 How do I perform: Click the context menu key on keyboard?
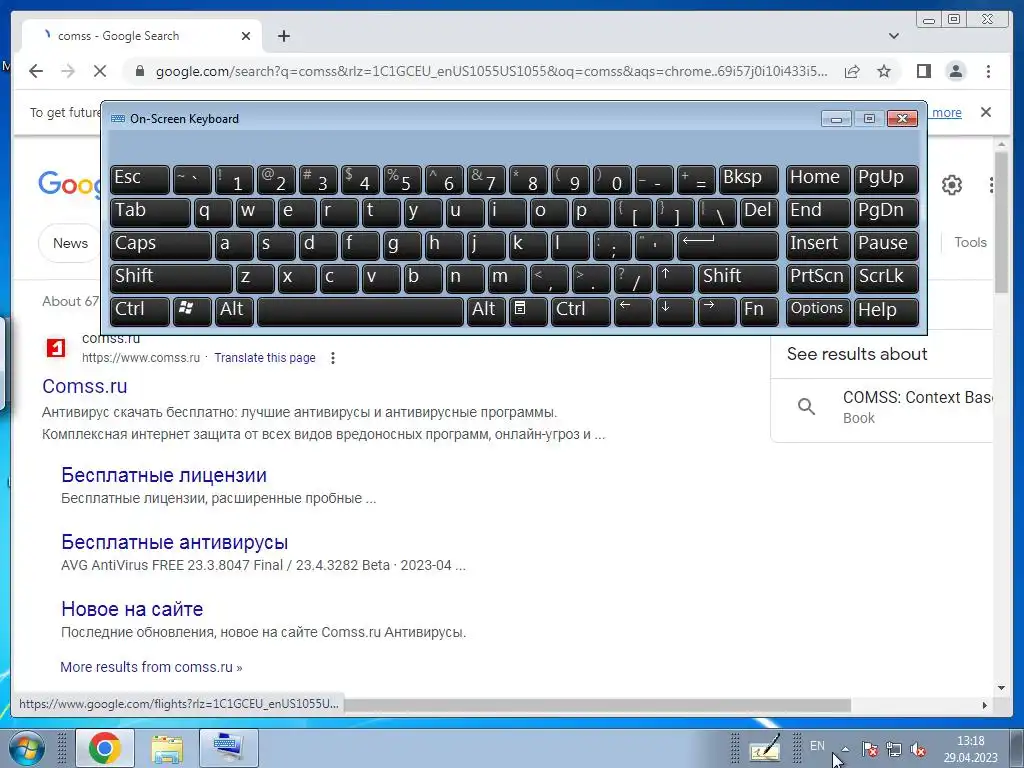pos(528,311)
